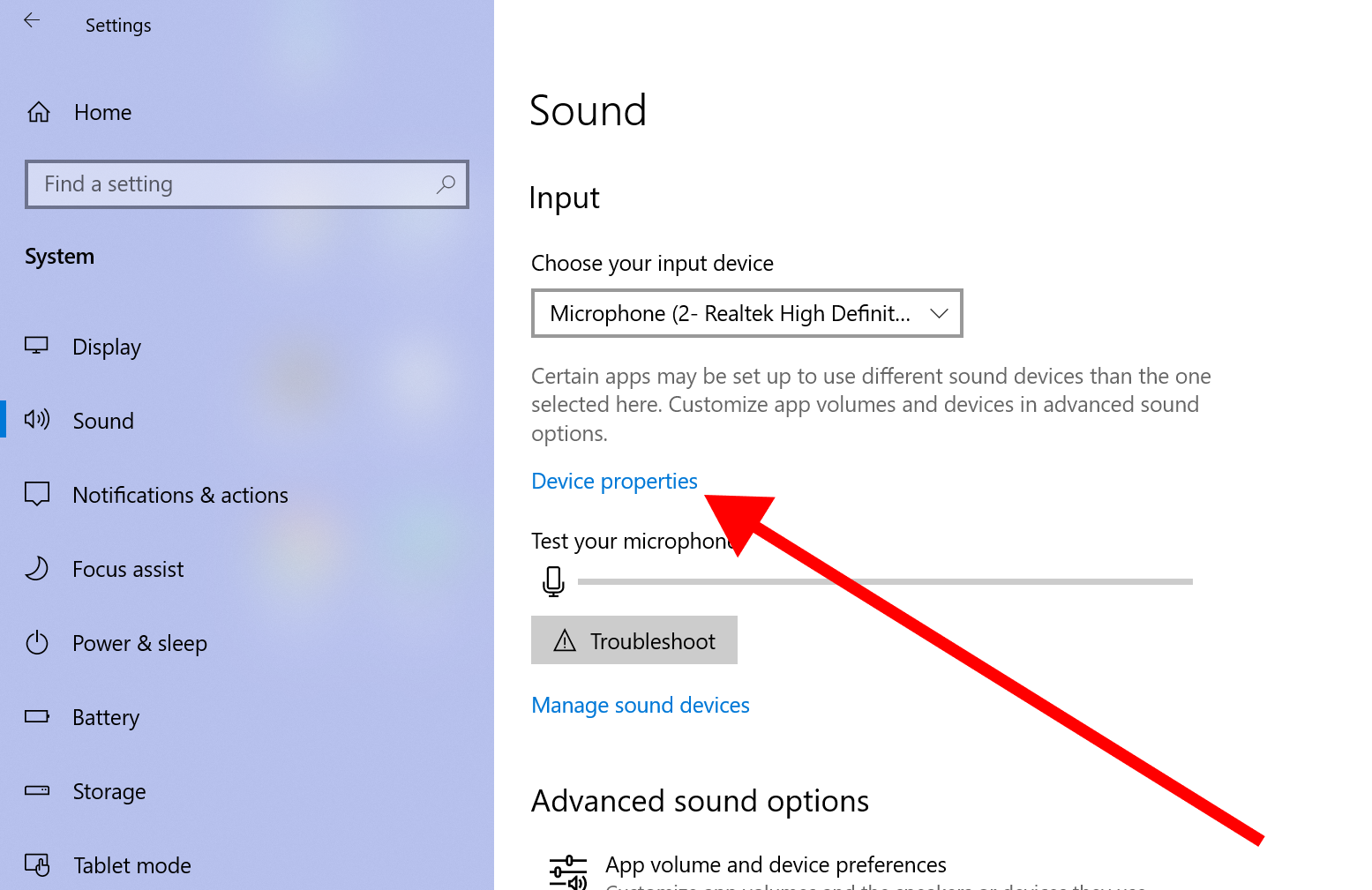Screen dimensions: 1372x890
Task: Select the Tablet mode icon
Action: click(x=36, y=864)
